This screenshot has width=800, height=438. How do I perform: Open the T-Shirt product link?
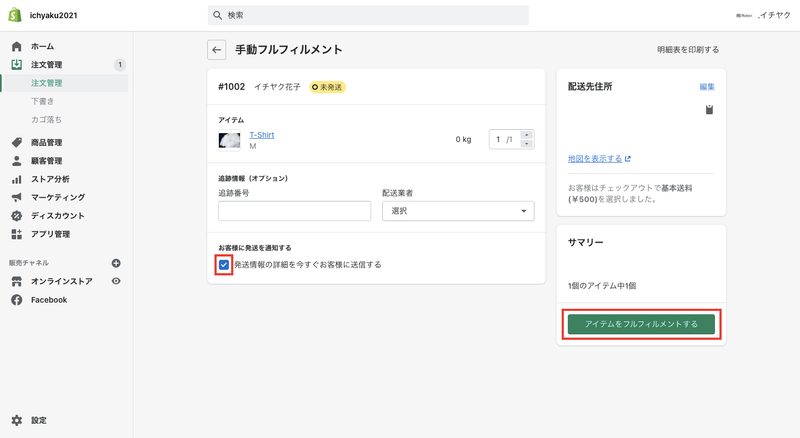click(x=262, y=135)
